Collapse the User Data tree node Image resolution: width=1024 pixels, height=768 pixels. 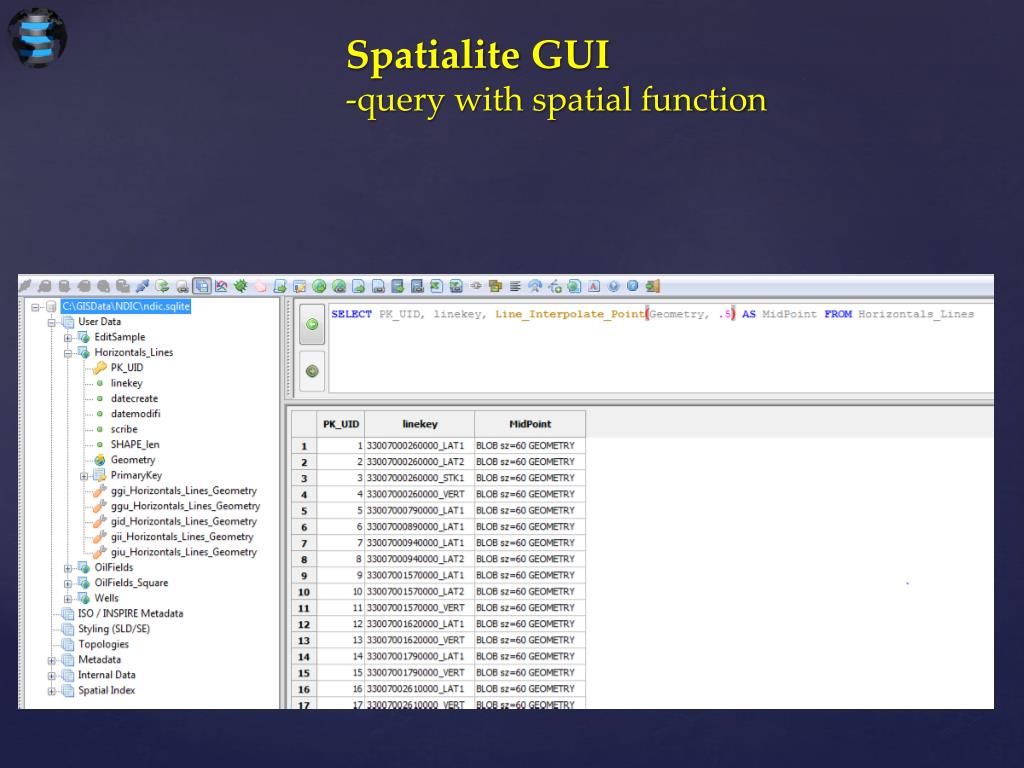click(x=52, y=322)
